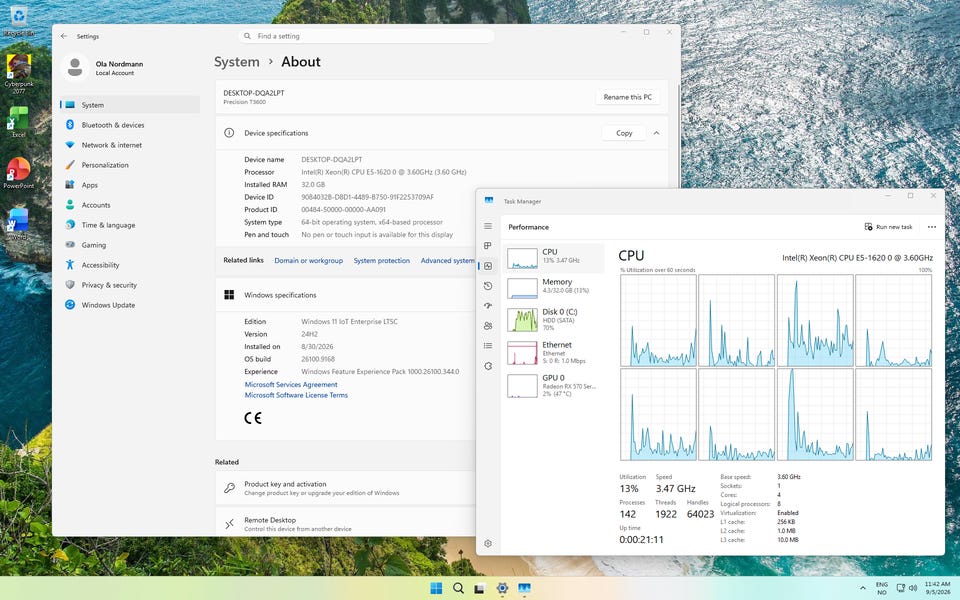Click the Device specifications info icon
This screenshot has width=960, height=600.
coord(229,133)
